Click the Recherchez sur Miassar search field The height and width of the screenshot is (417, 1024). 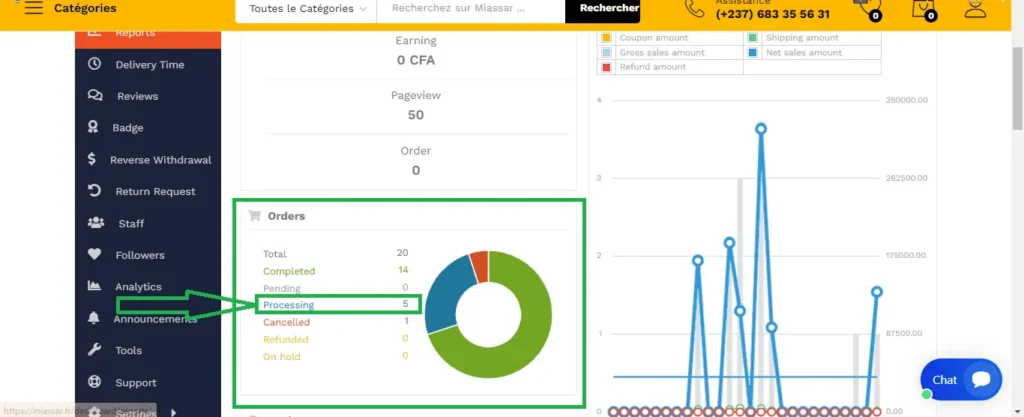(x=470, y=9)
